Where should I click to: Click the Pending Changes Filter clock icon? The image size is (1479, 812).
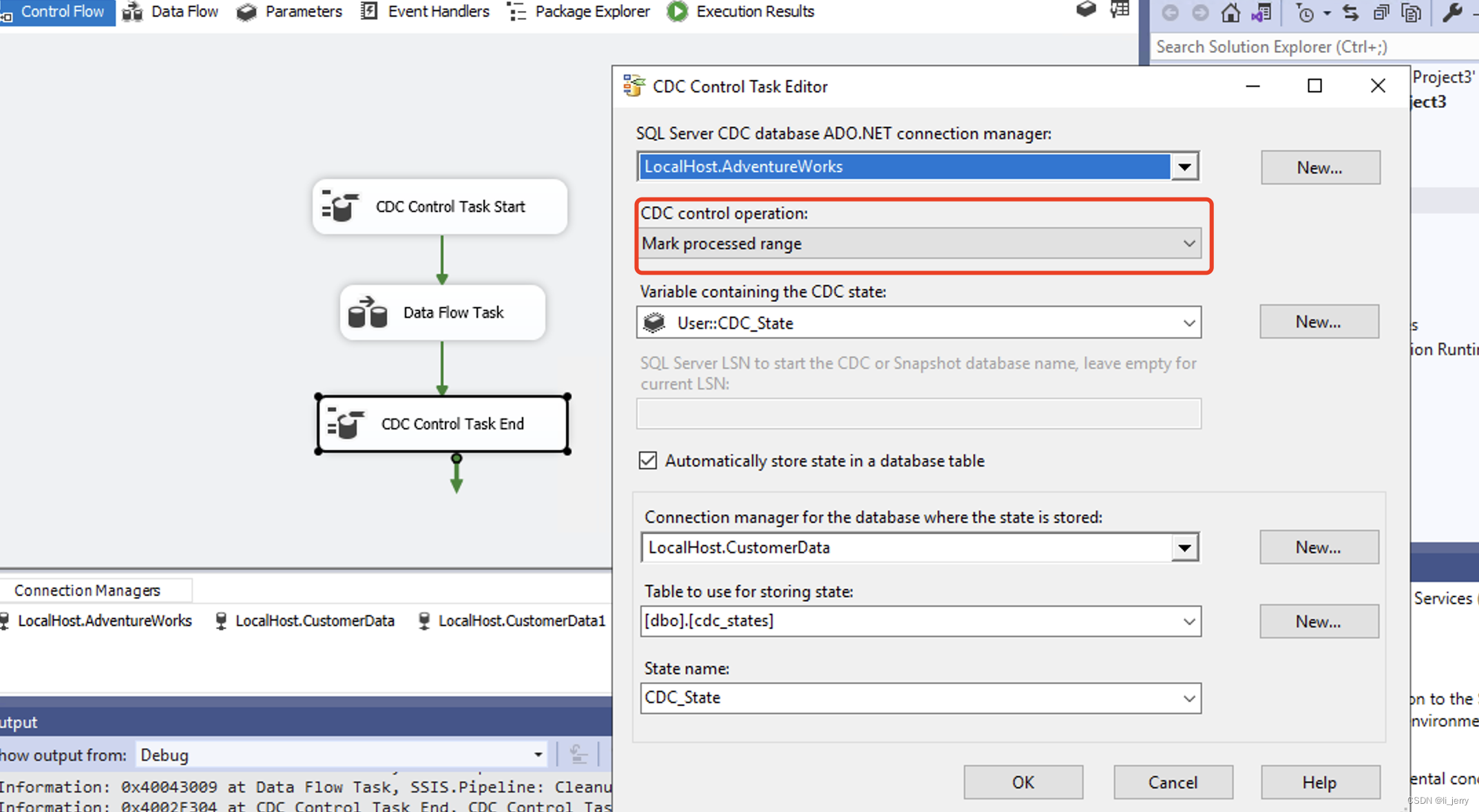pos(1305,12)
